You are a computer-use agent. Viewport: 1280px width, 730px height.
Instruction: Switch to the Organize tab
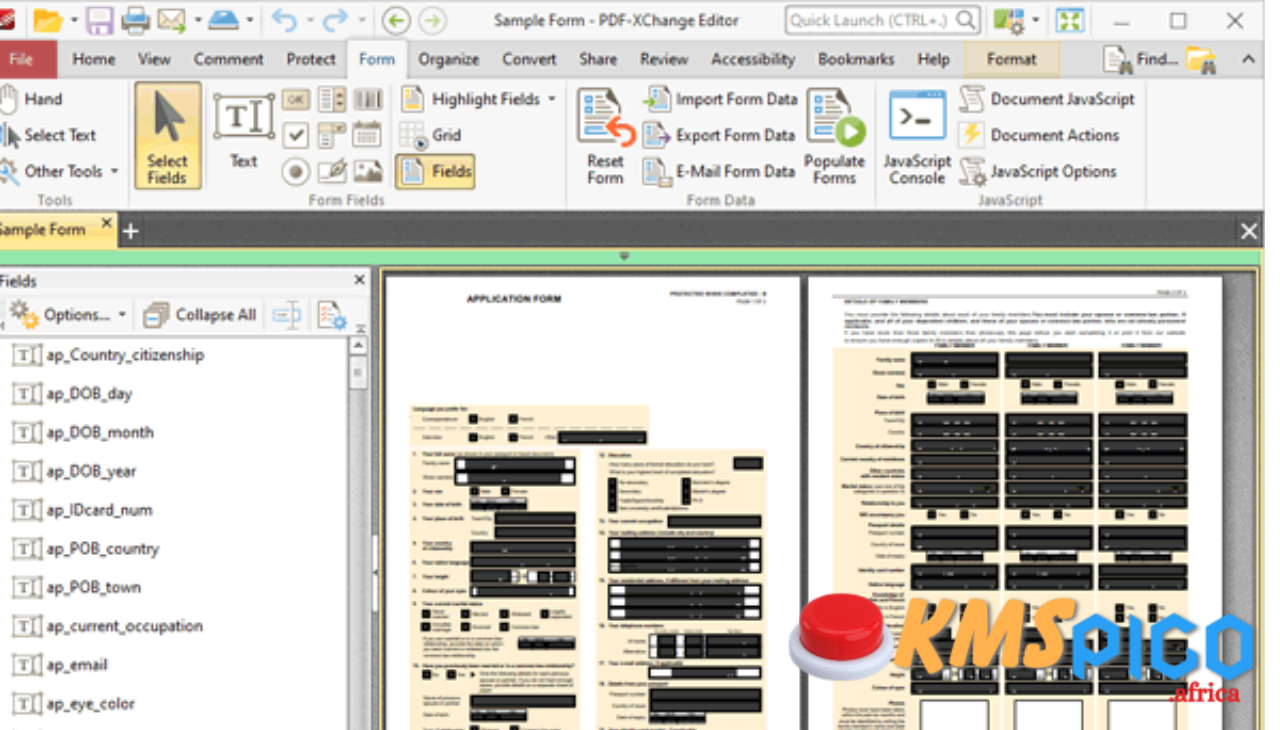pos(449,59)
